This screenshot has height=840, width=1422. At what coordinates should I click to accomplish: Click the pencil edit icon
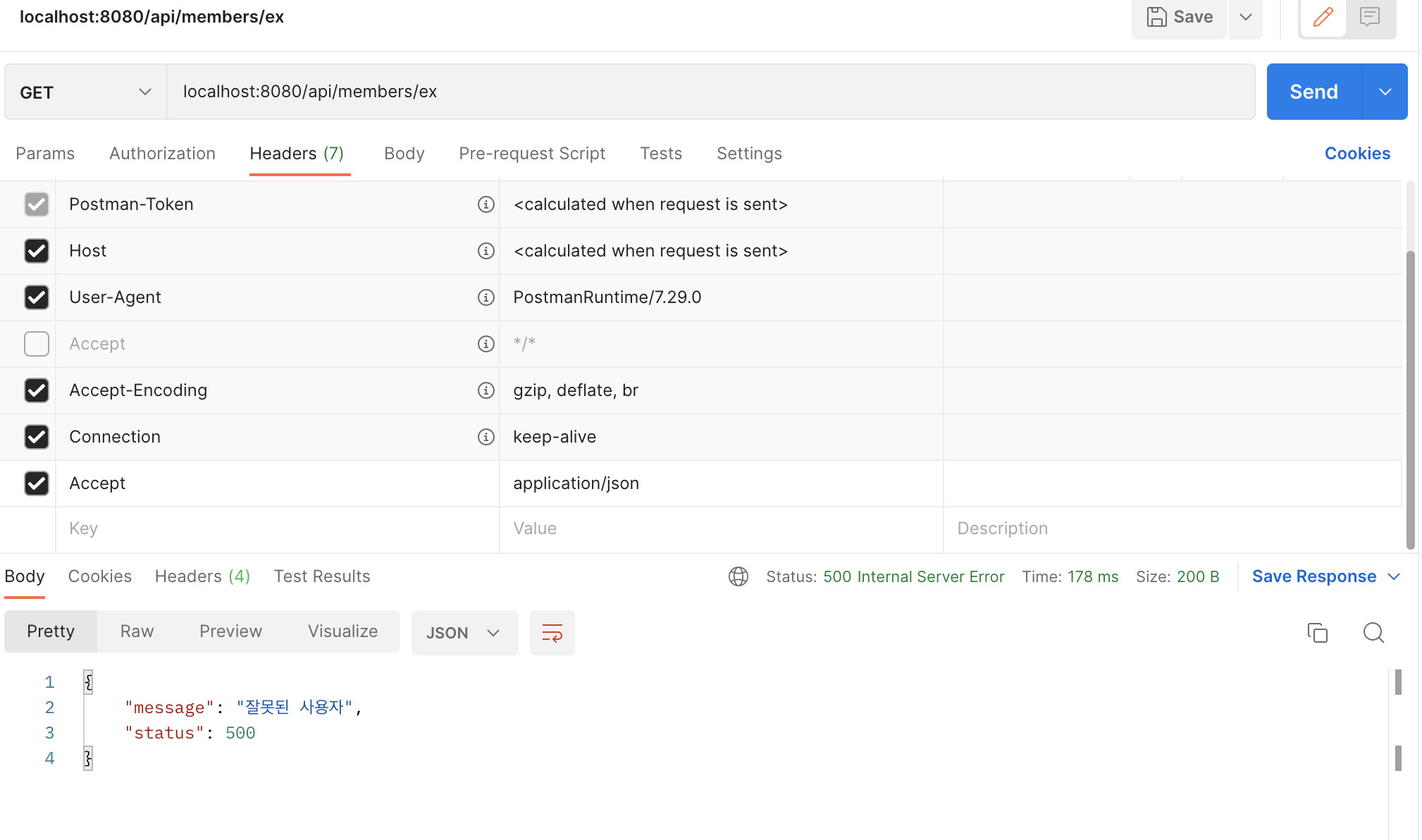pyautogui.click(x=1323, y=17)
